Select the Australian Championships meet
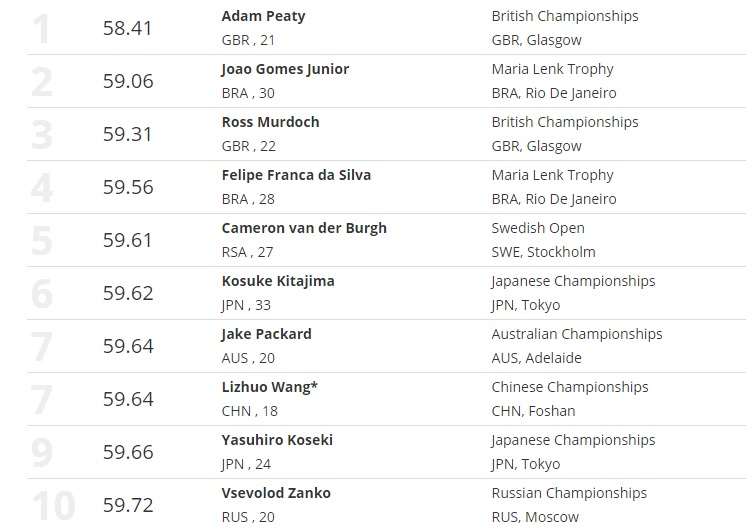Image resolution: width=746 pixels, height=529 pixels. (576, 334)
